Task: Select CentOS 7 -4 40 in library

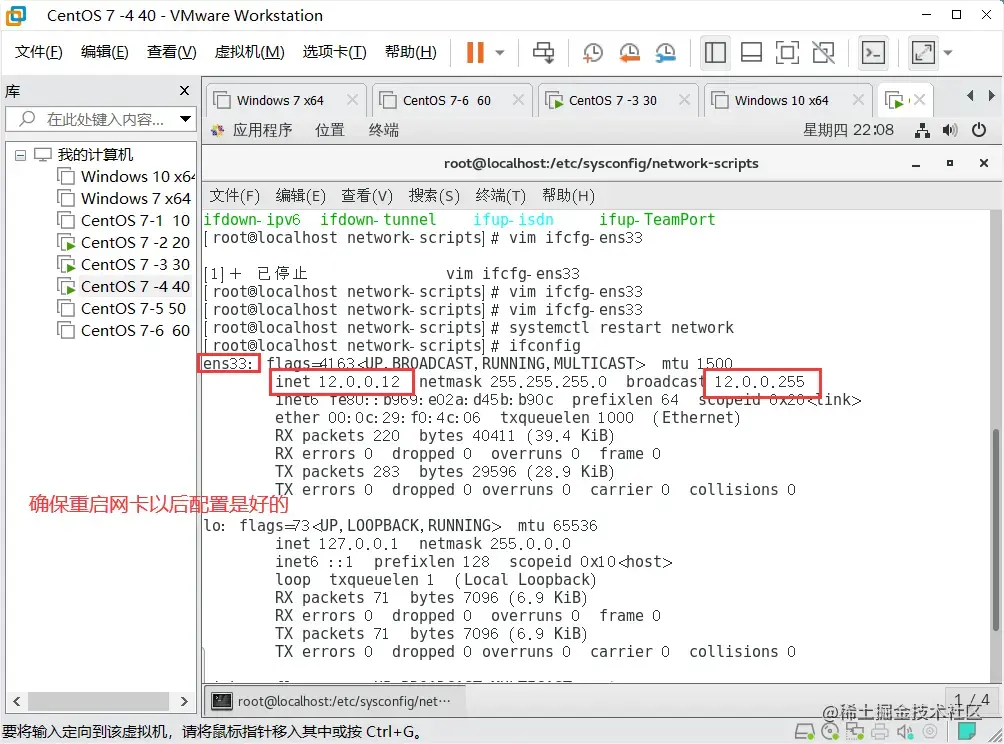Action: [x=124, y=286]
